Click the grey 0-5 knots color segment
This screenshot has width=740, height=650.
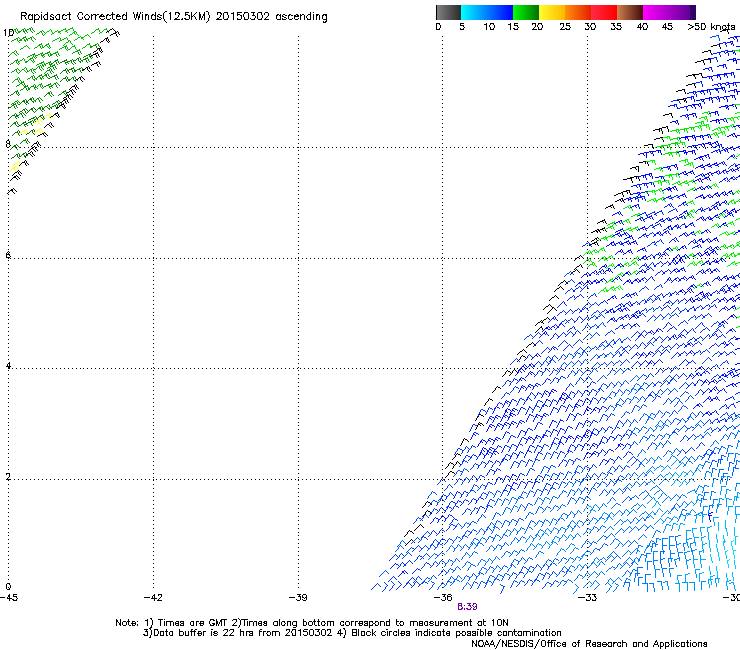[x=448, y=12]
